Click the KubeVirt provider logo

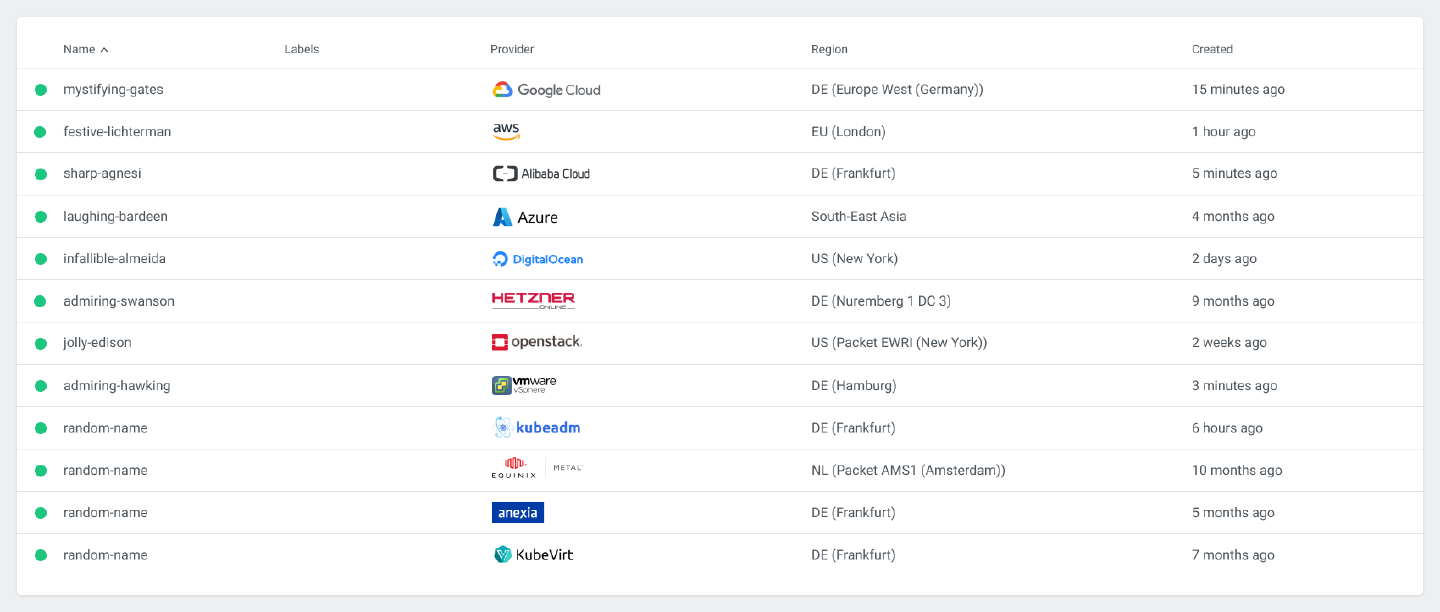pos(533,555)
